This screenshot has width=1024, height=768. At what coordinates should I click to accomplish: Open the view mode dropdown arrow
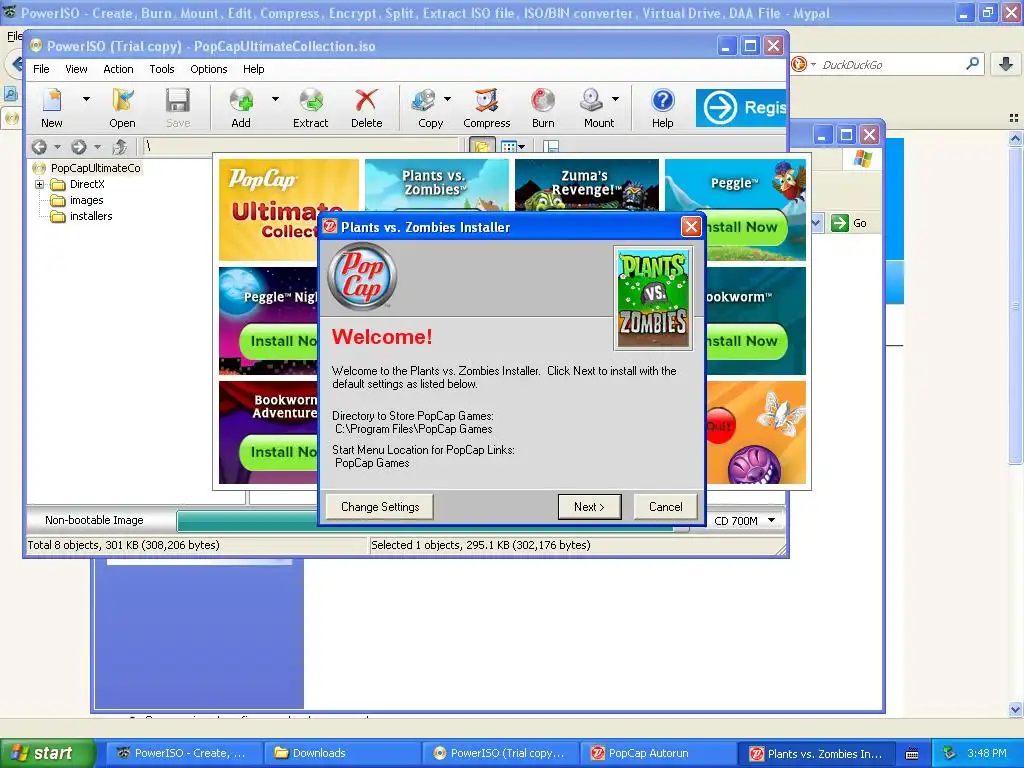(521, 147)
